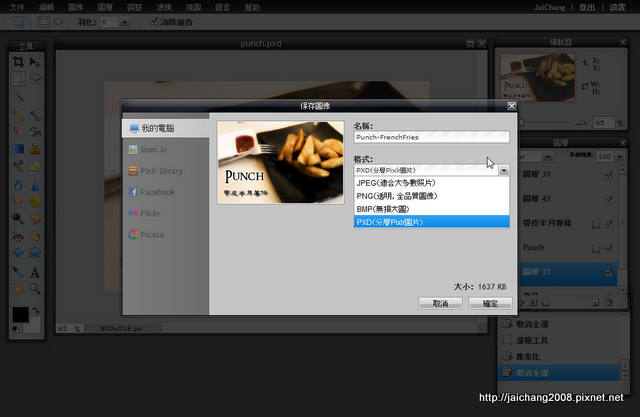Viewport: 640px width, 417px height.
Task: Select the Eraser tool
Action: pos(18,132)
